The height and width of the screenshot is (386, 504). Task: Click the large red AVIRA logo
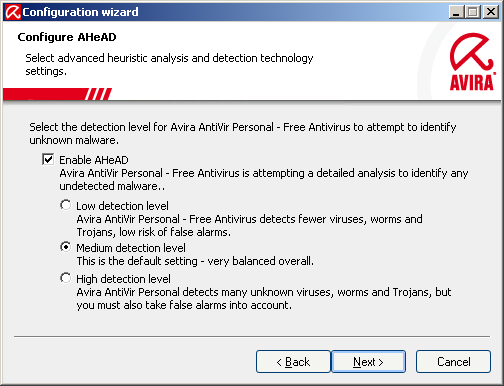pyautogui.click(x=472, y=62)
